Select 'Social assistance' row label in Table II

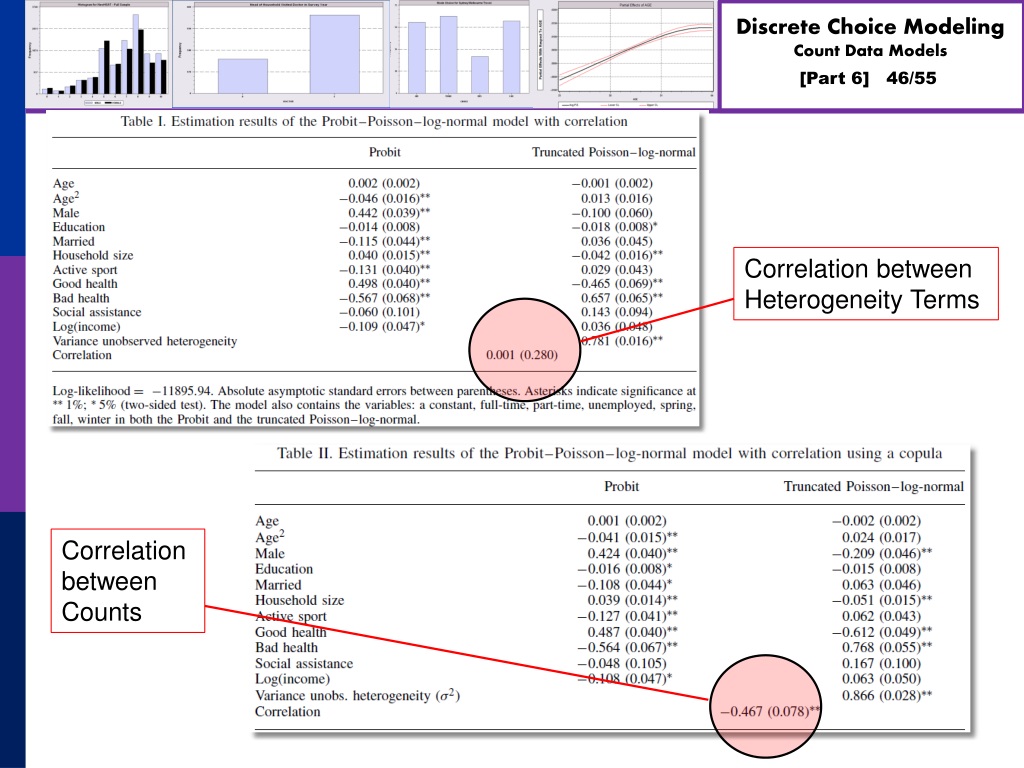304,664
